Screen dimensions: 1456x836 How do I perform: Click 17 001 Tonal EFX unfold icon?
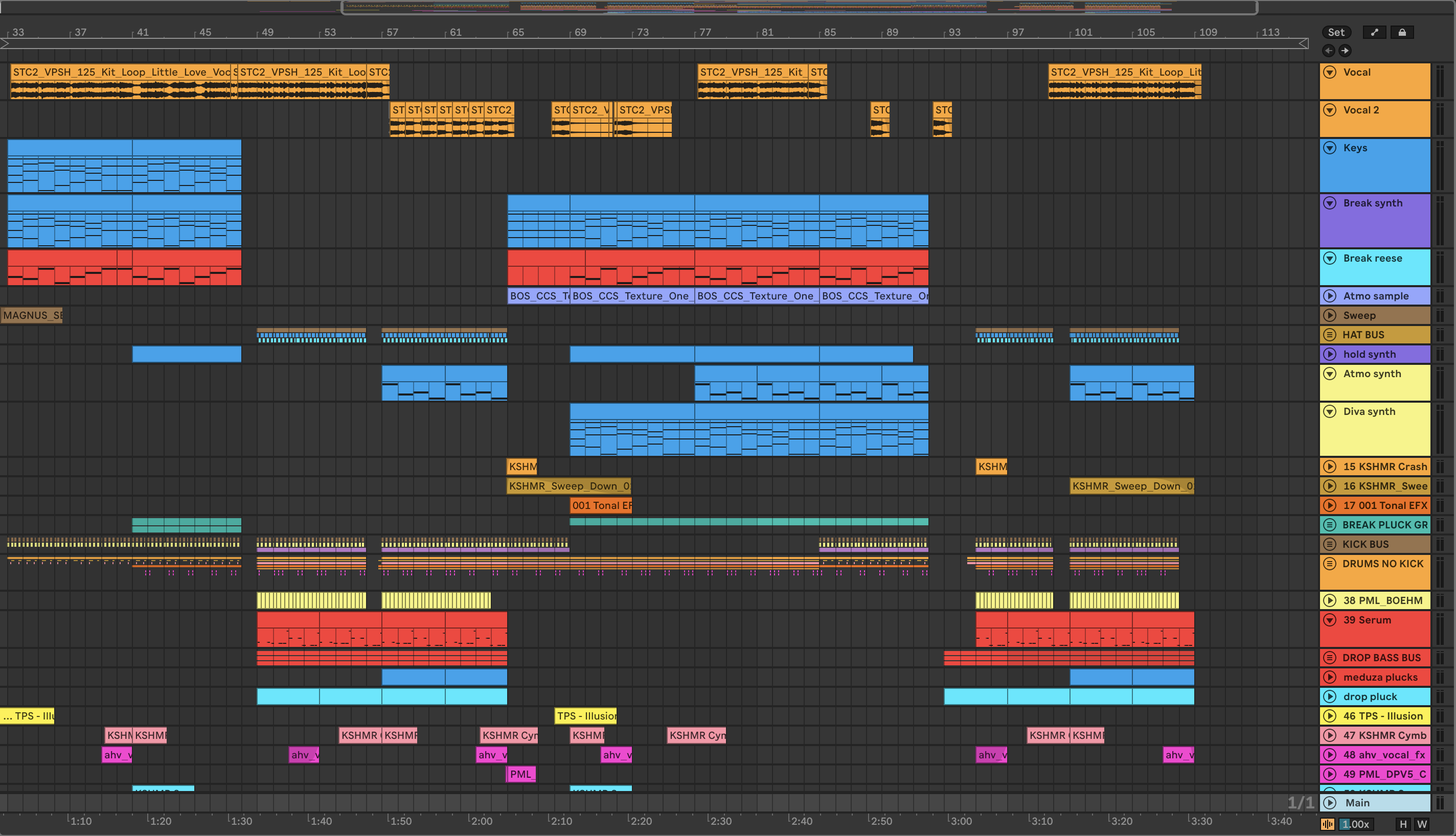click(1330, 505)
